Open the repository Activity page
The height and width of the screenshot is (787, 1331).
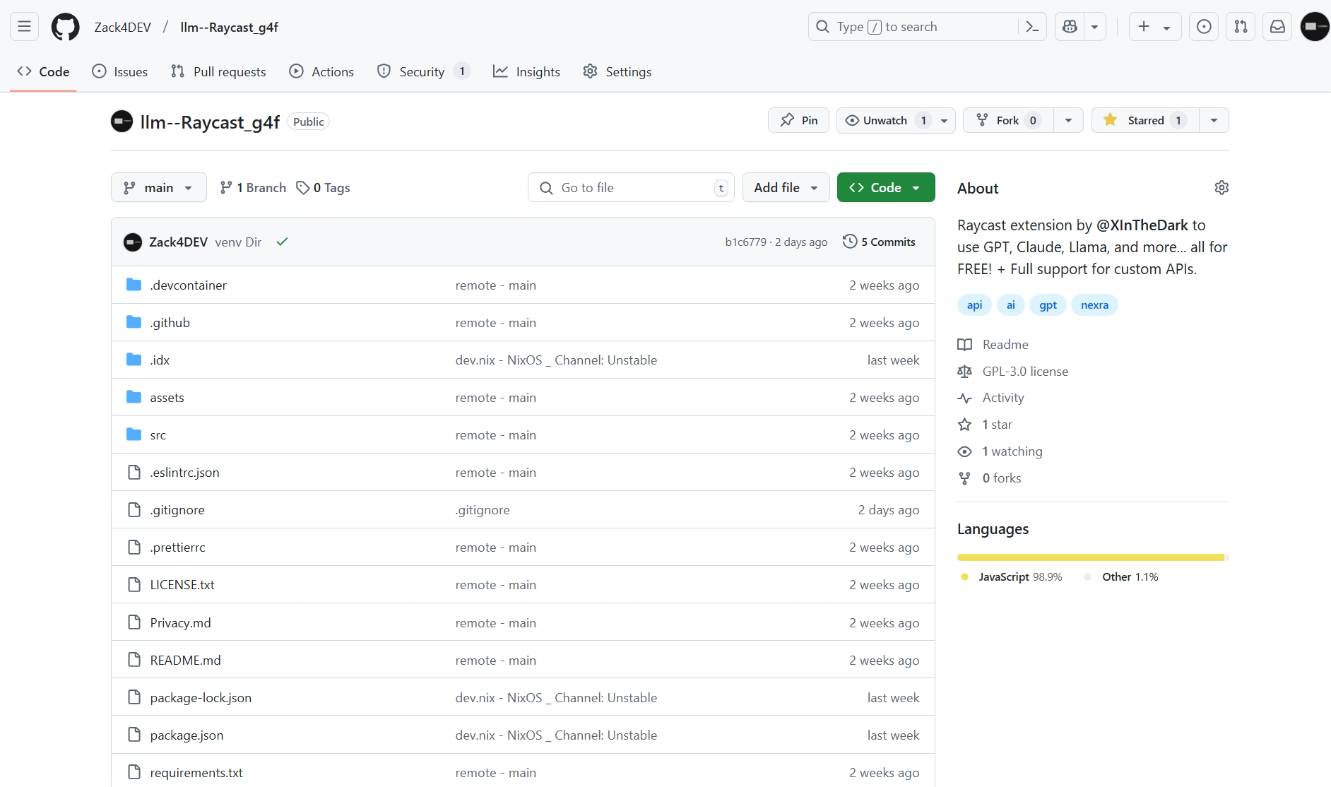(991, 398)
